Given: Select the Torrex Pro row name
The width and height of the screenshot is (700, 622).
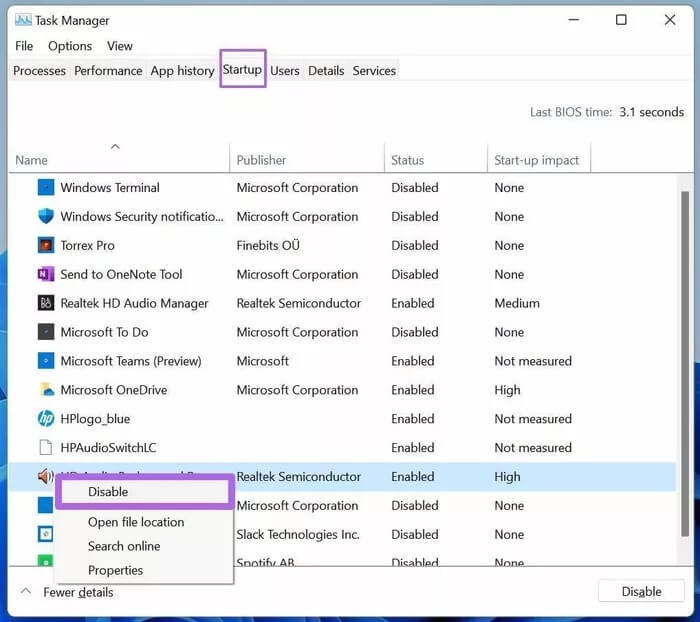Looking at the screenshot, I should coord(88,246).
